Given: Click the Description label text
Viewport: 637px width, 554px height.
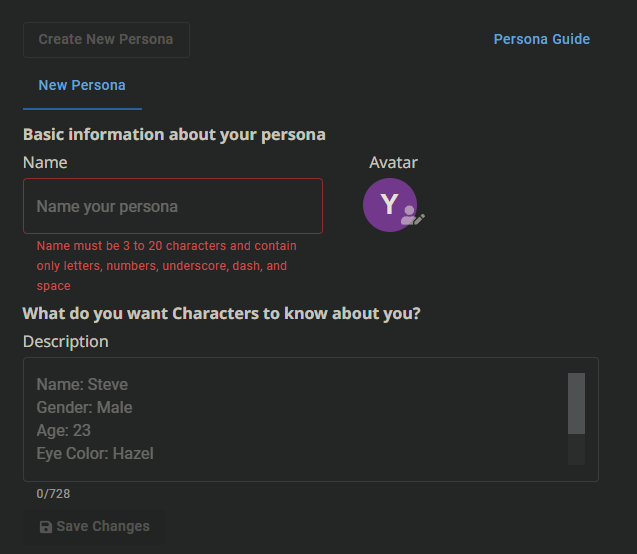Looking at the screenshot, I should [66, 342].
